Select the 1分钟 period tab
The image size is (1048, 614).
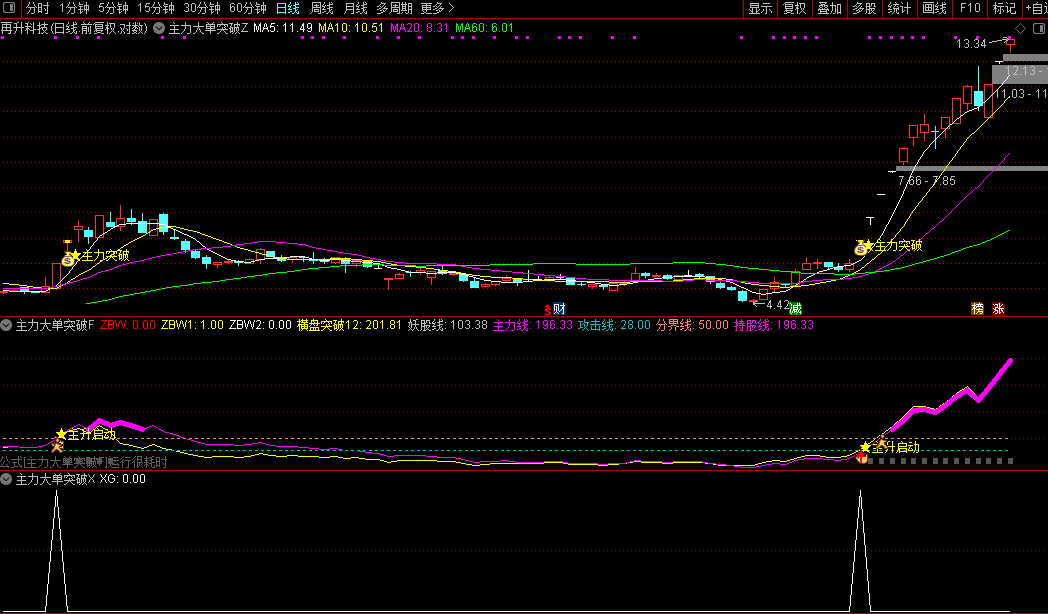pos(74,8)
